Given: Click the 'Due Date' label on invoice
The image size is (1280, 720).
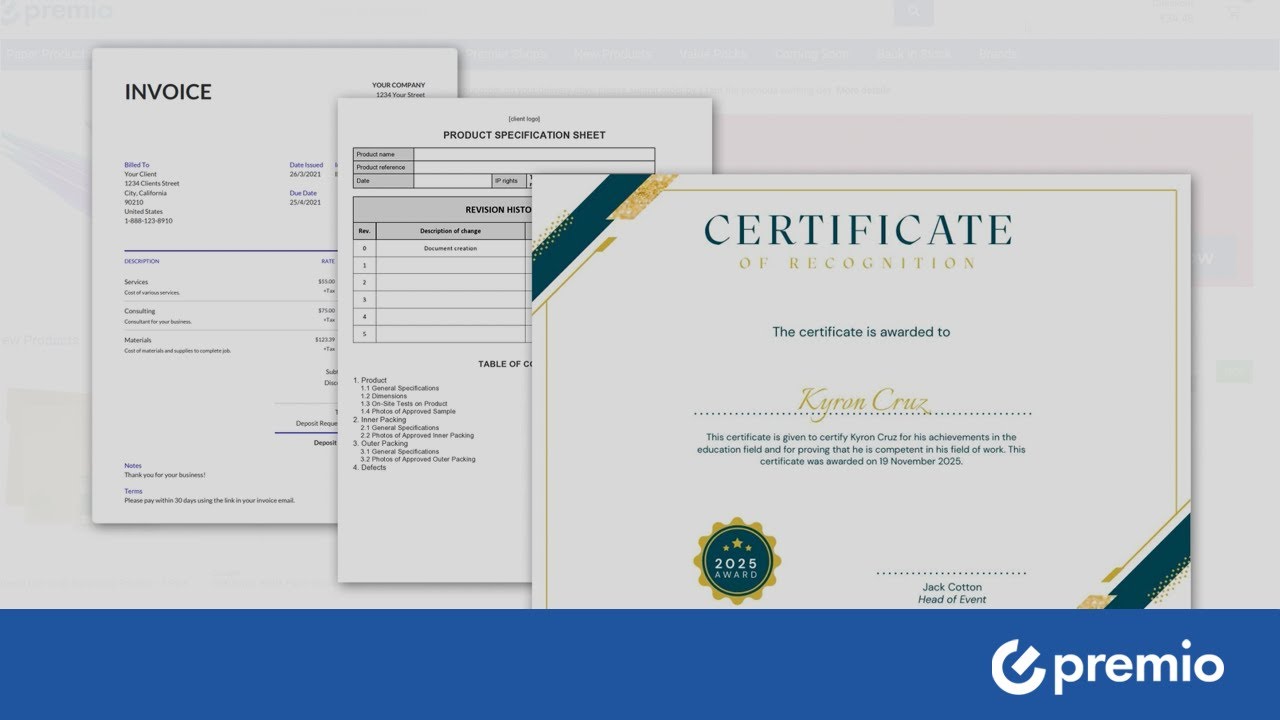Looking at the screenshot, I should 303,193.
